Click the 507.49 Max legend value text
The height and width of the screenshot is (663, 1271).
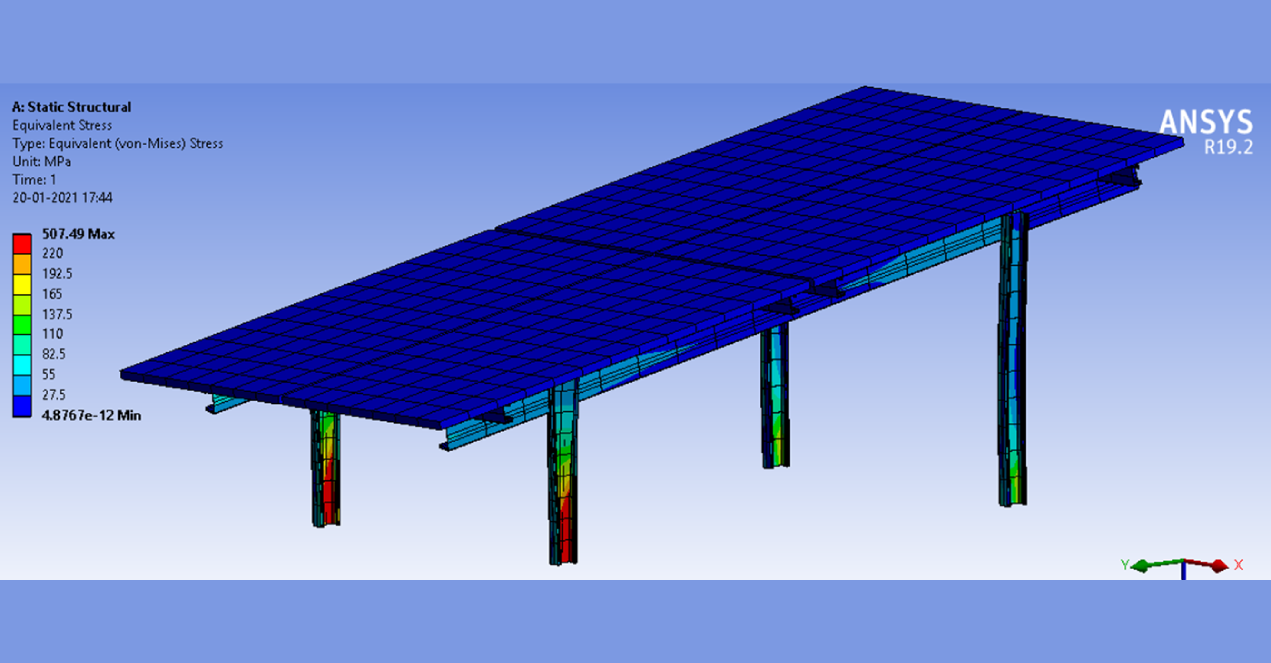coord(79,233)
